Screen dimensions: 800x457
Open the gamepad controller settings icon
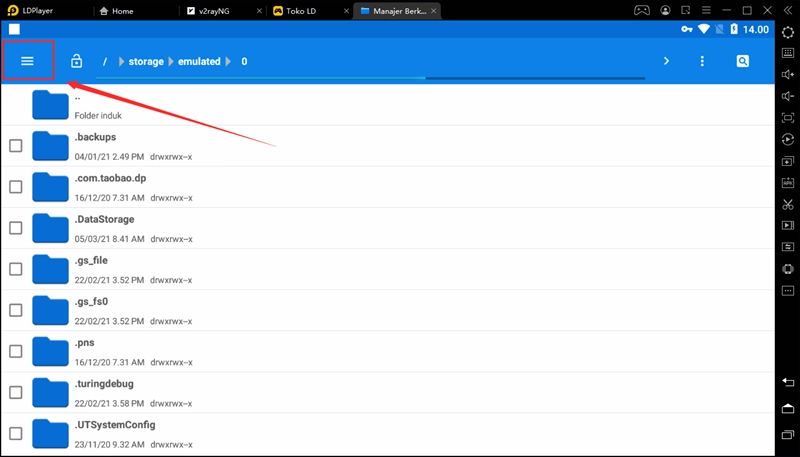pyautogui.click(x=641, y=10)
